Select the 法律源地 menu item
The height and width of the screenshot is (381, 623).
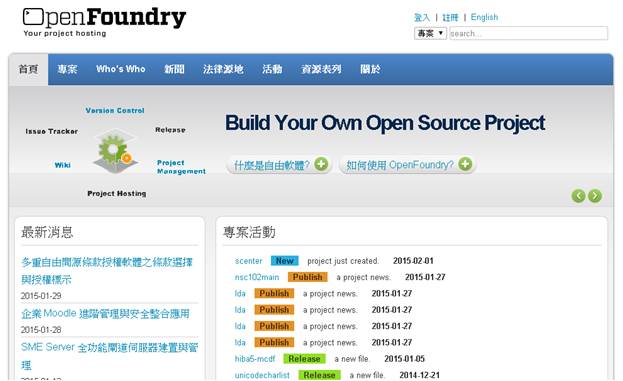(x=223, y=69)
